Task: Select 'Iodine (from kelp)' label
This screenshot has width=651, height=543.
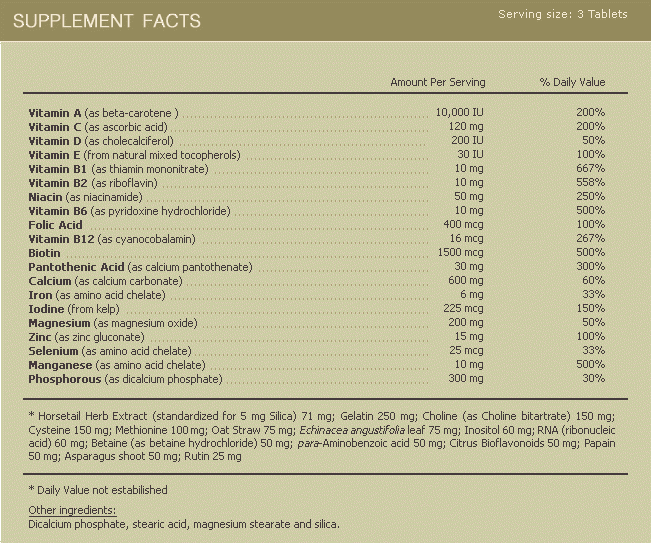Action: tap(74, 309)
